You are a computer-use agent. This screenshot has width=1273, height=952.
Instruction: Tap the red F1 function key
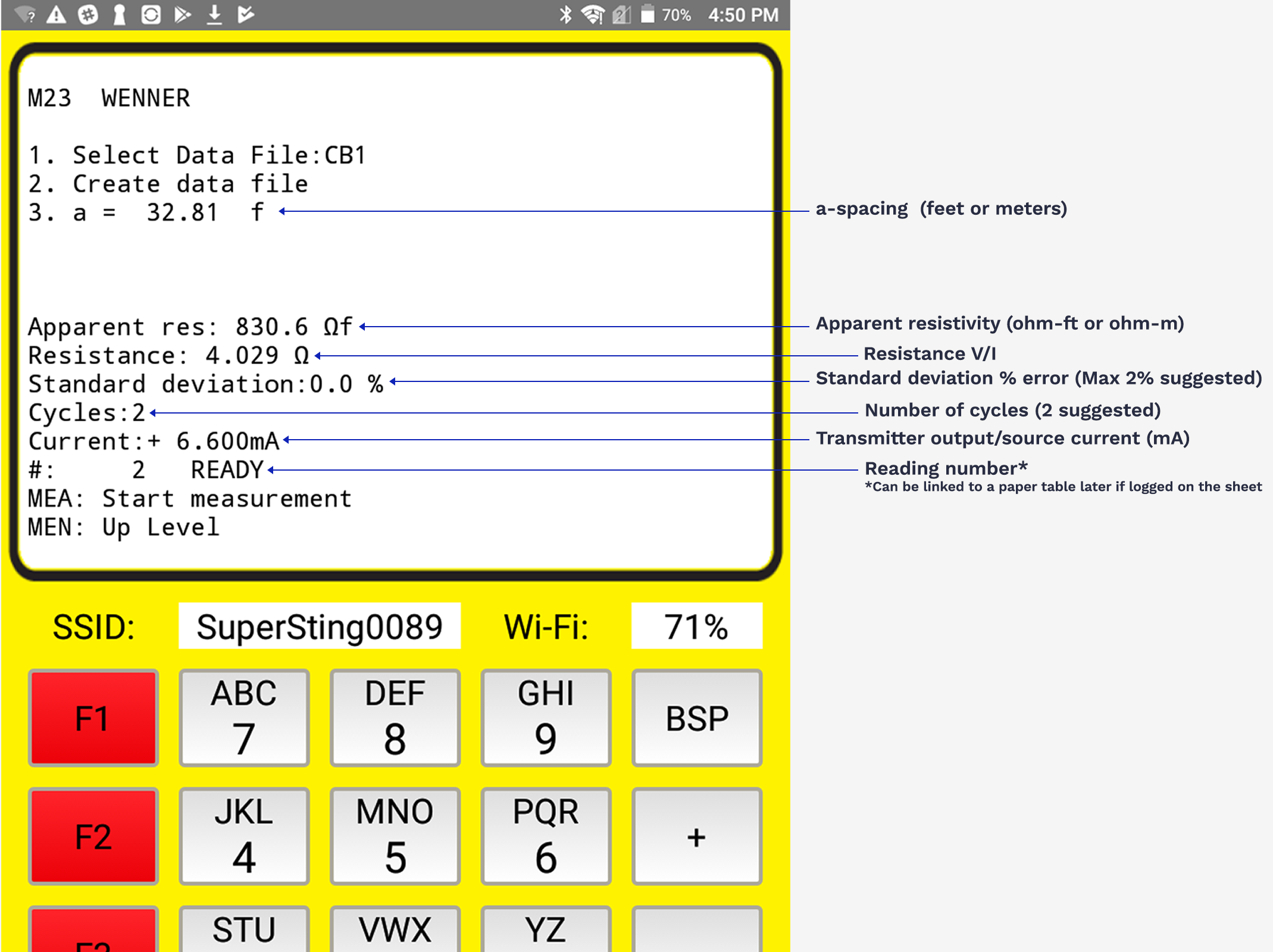tap(93, 718)
